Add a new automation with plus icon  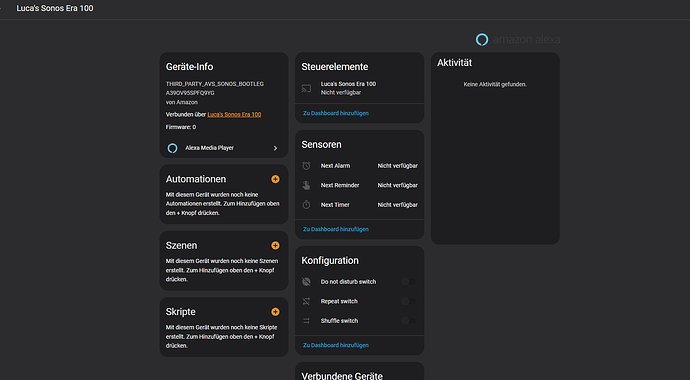click(275, 179)
